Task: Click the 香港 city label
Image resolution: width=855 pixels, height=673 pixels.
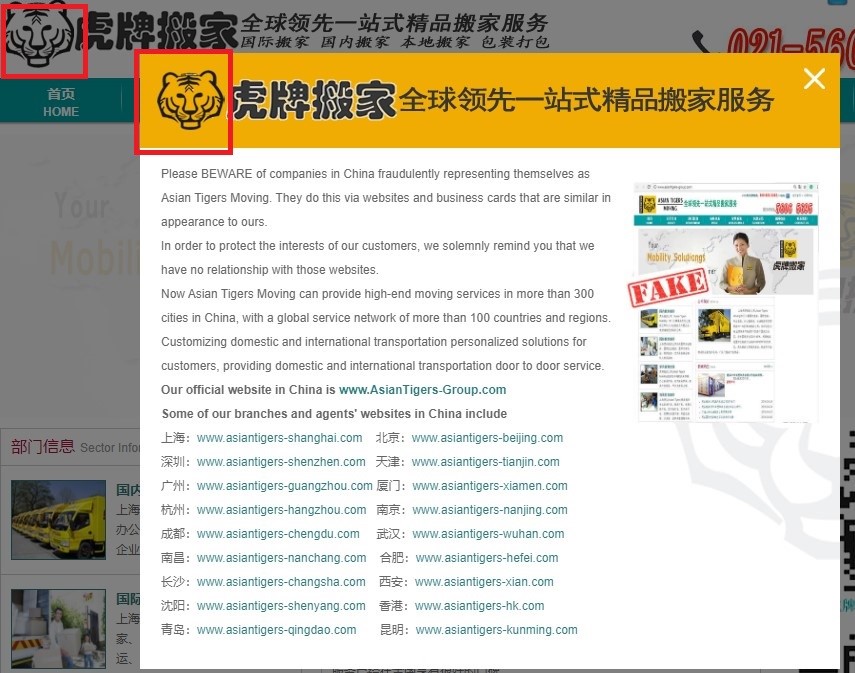Action: (x=390, y=606)
